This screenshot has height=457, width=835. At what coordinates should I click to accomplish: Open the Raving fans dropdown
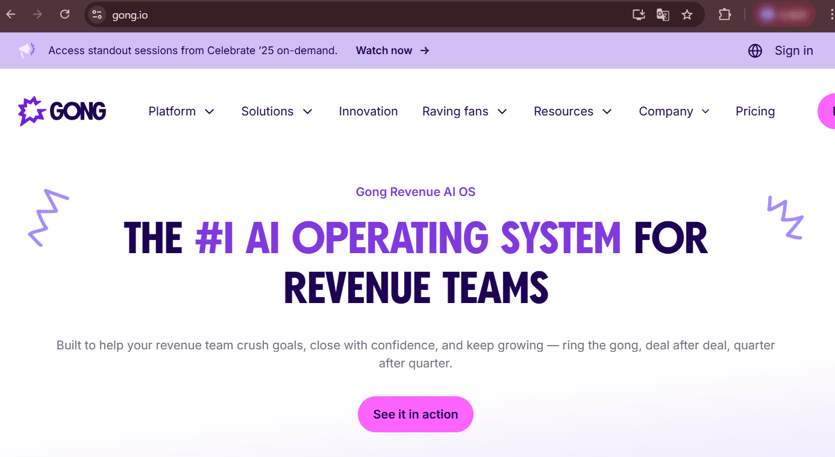coord(464,111)
